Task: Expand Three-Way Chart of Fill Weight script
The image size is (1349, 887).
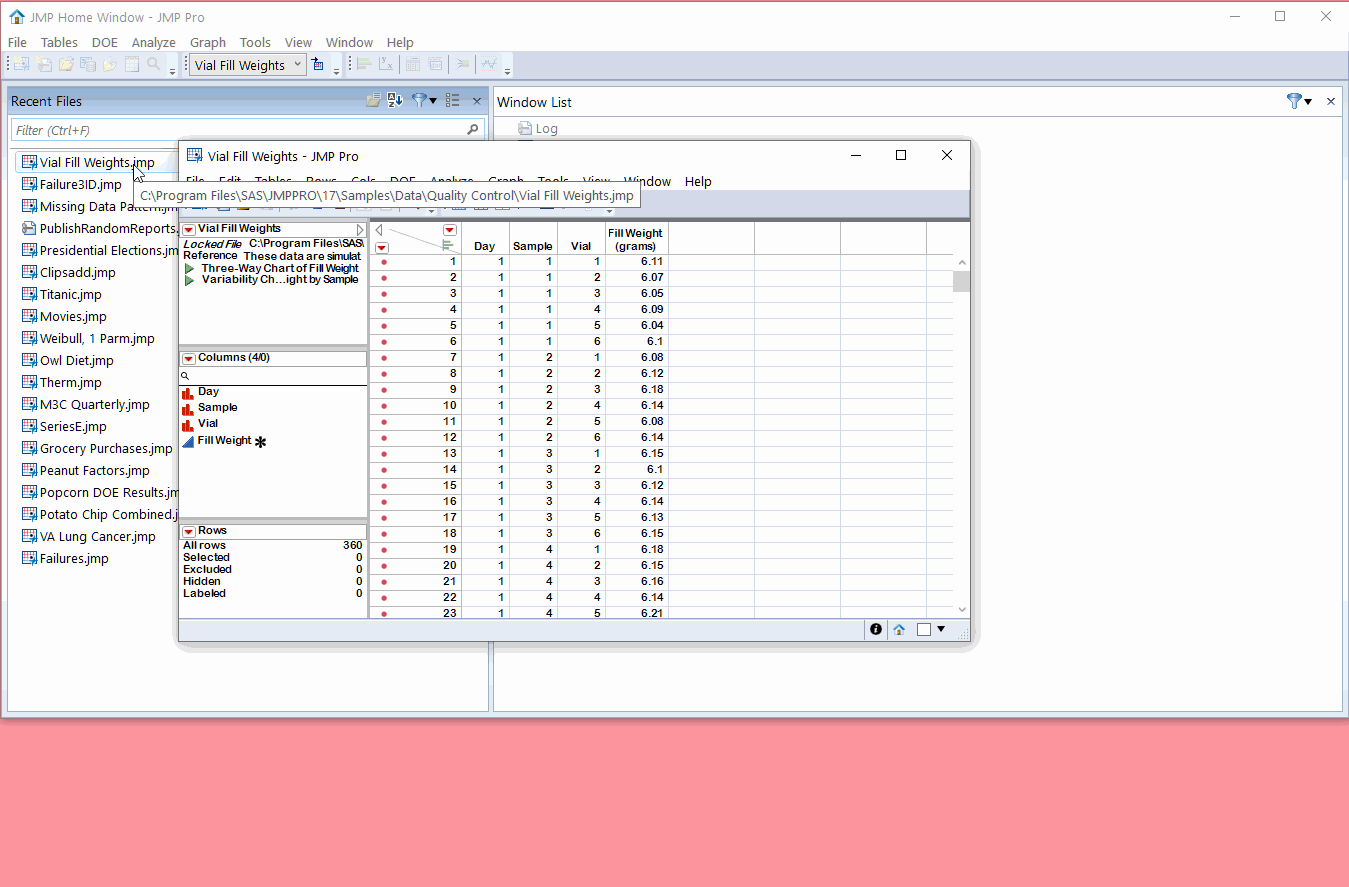Action: tap(190, 268)
